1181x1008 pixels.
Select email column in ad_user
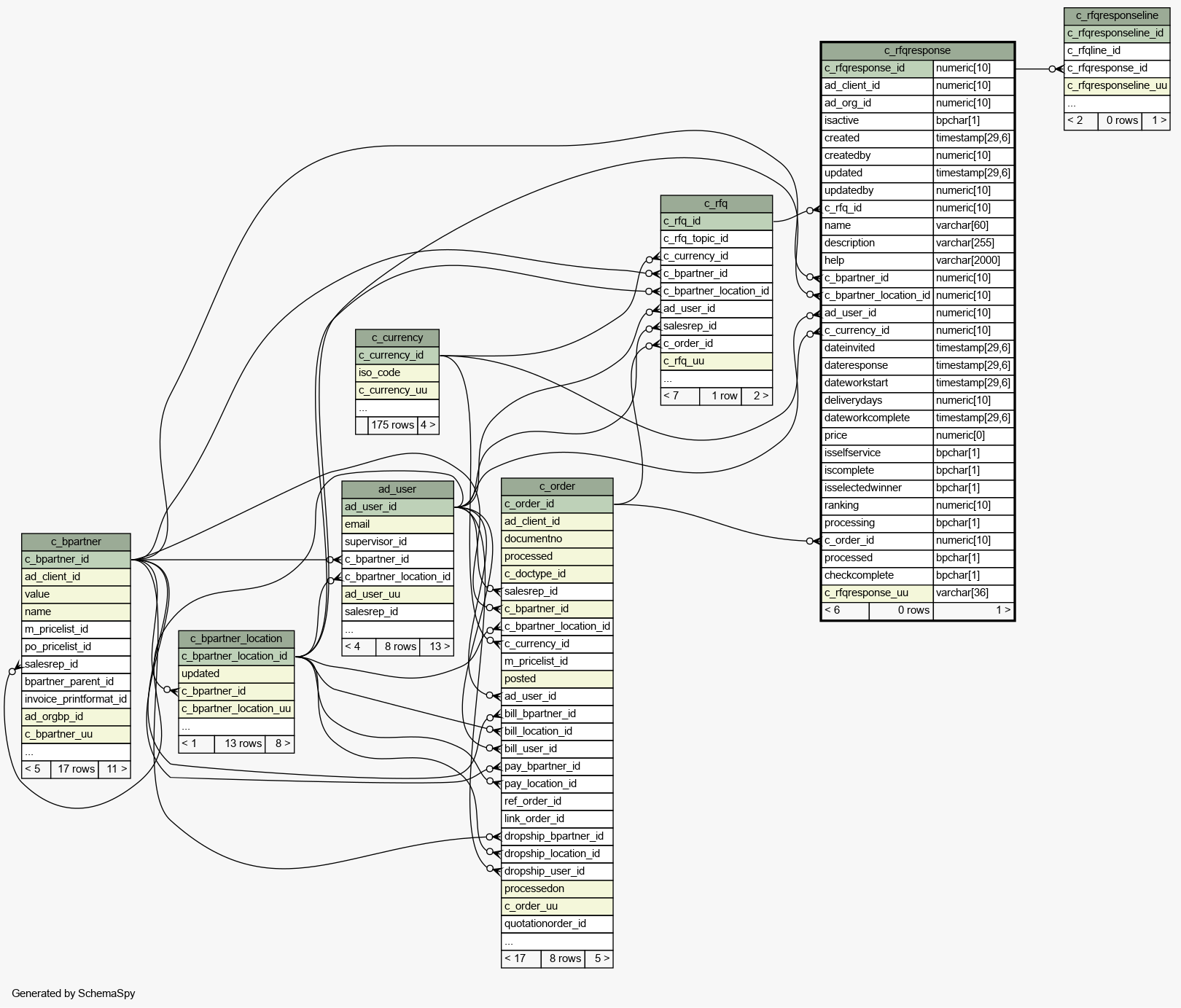click(397, 525)
